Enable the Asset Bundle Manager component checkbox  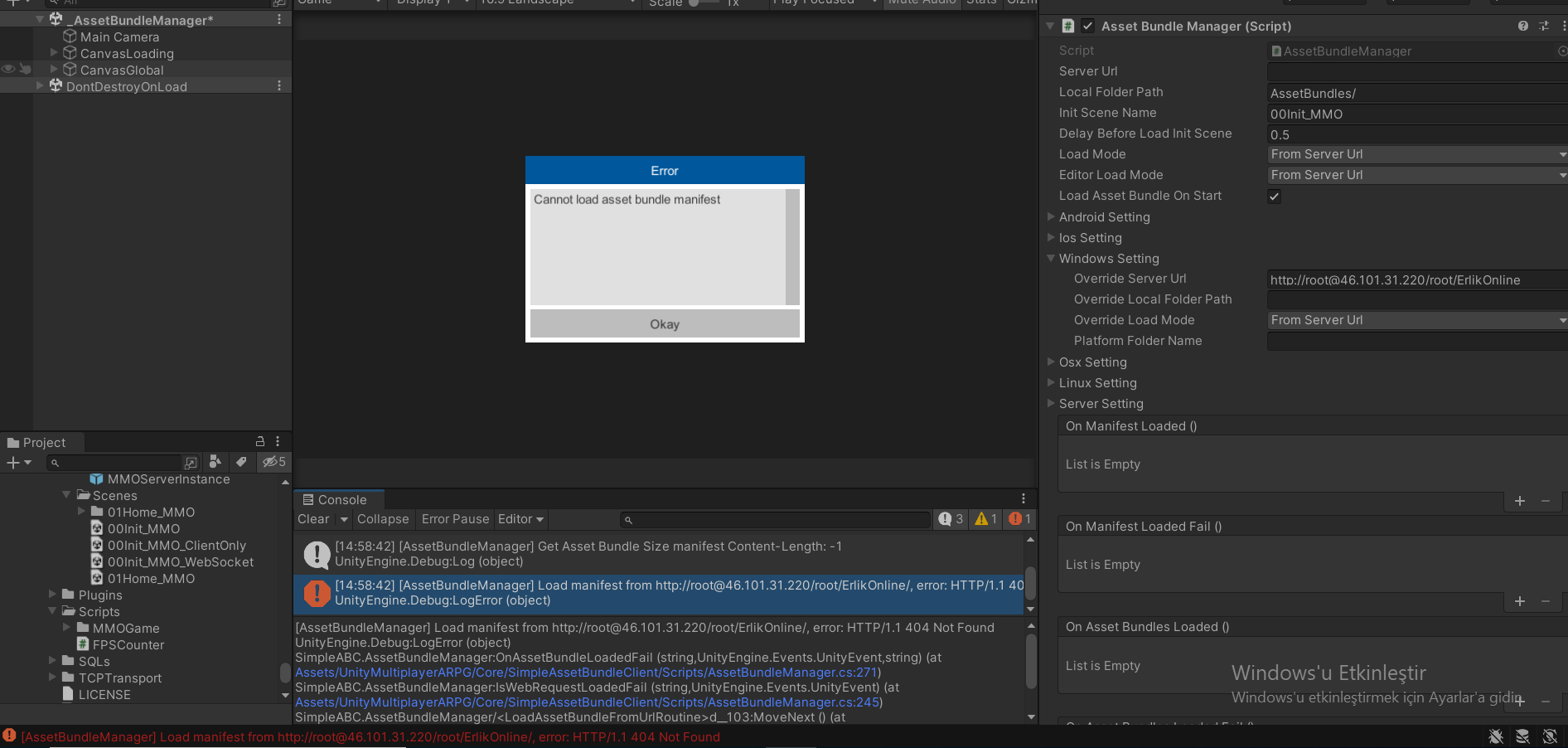(x=1088, y=26)
